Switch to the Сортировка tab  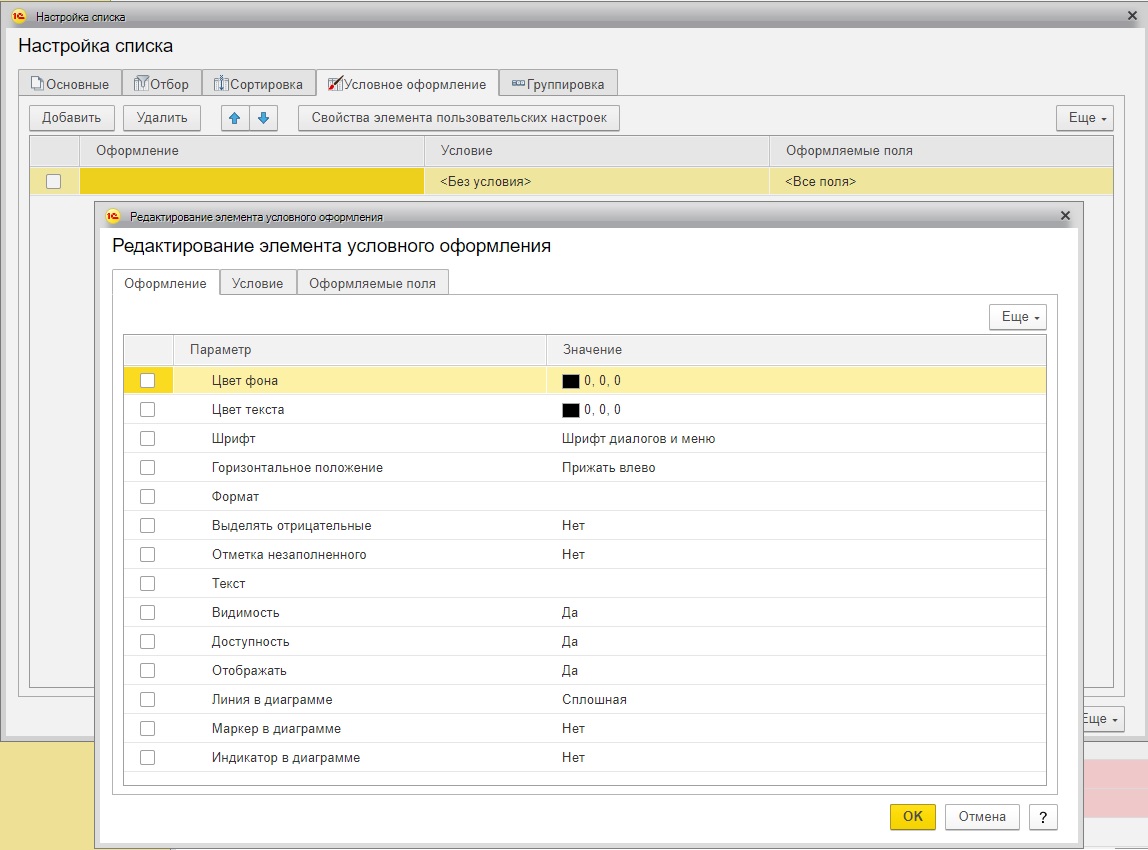[258, 84]
